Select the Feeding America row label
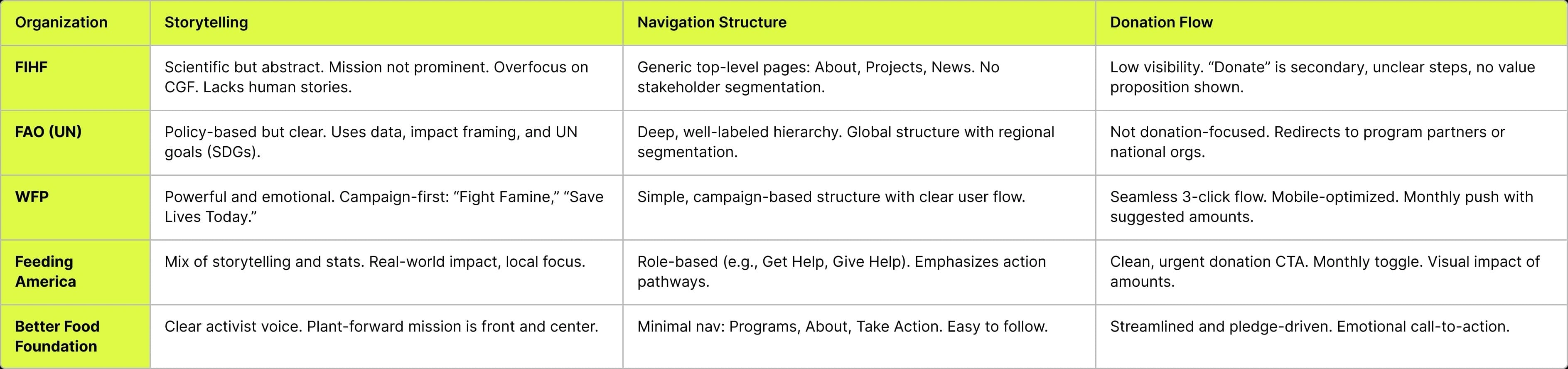 click(x=45, y=272)
